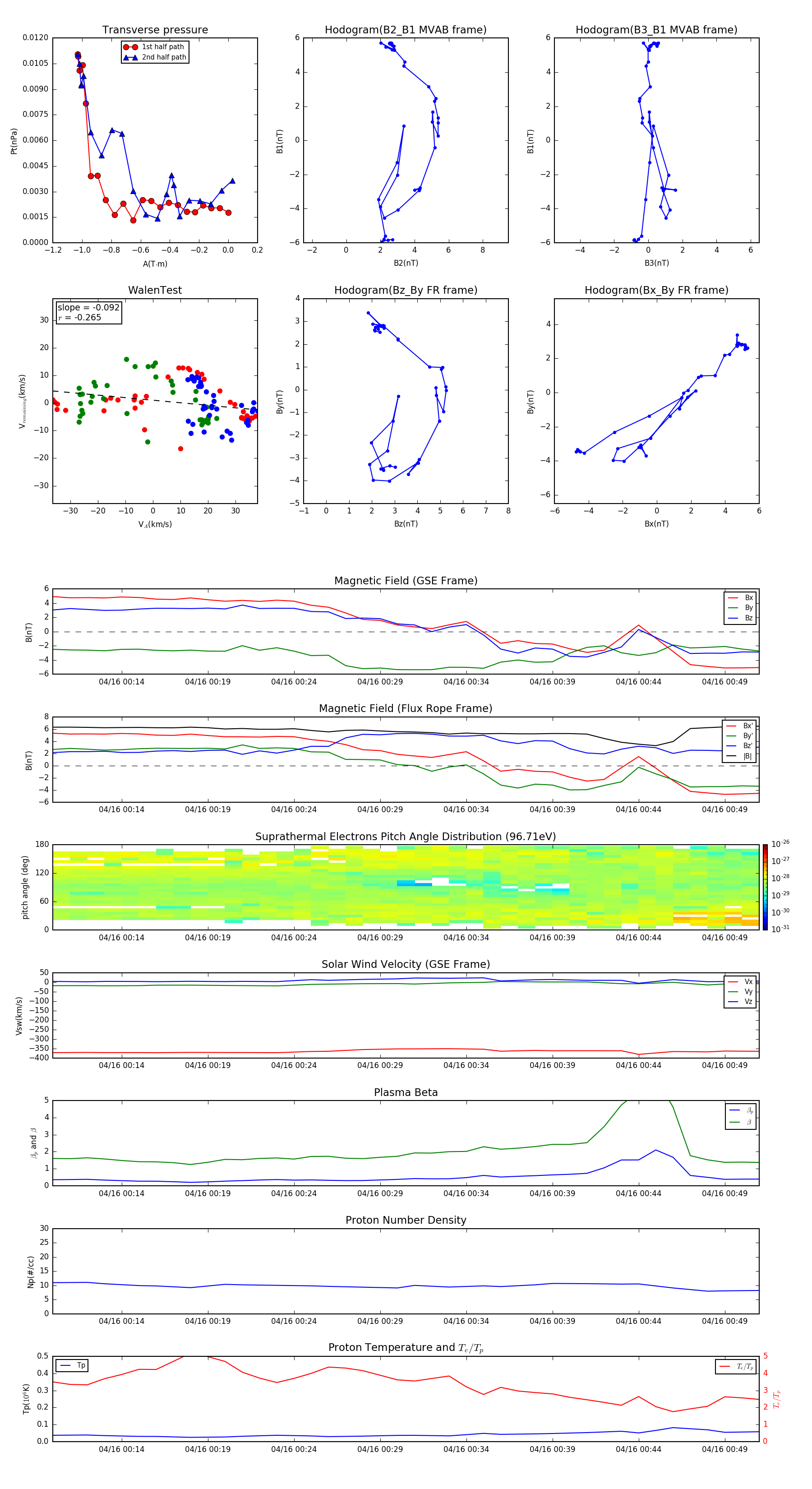This screenshot has height=1489, width=812.
Task: Click the "Tp" legend entry
Action: (x=72, y=1365)
